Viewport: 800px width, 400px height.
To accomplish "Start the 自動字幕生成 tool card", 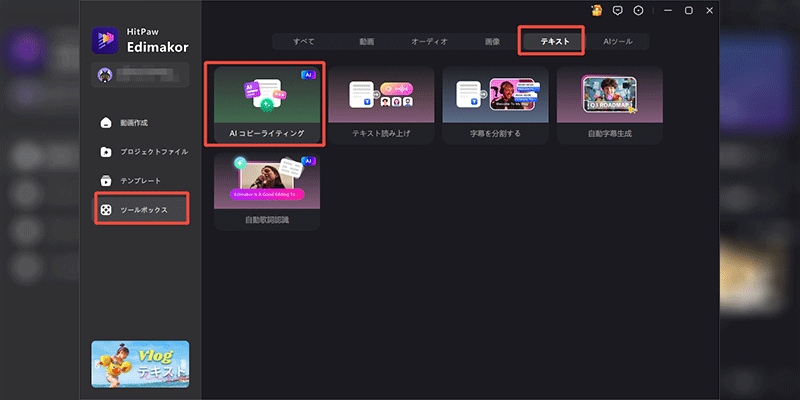I will [609, 104].
